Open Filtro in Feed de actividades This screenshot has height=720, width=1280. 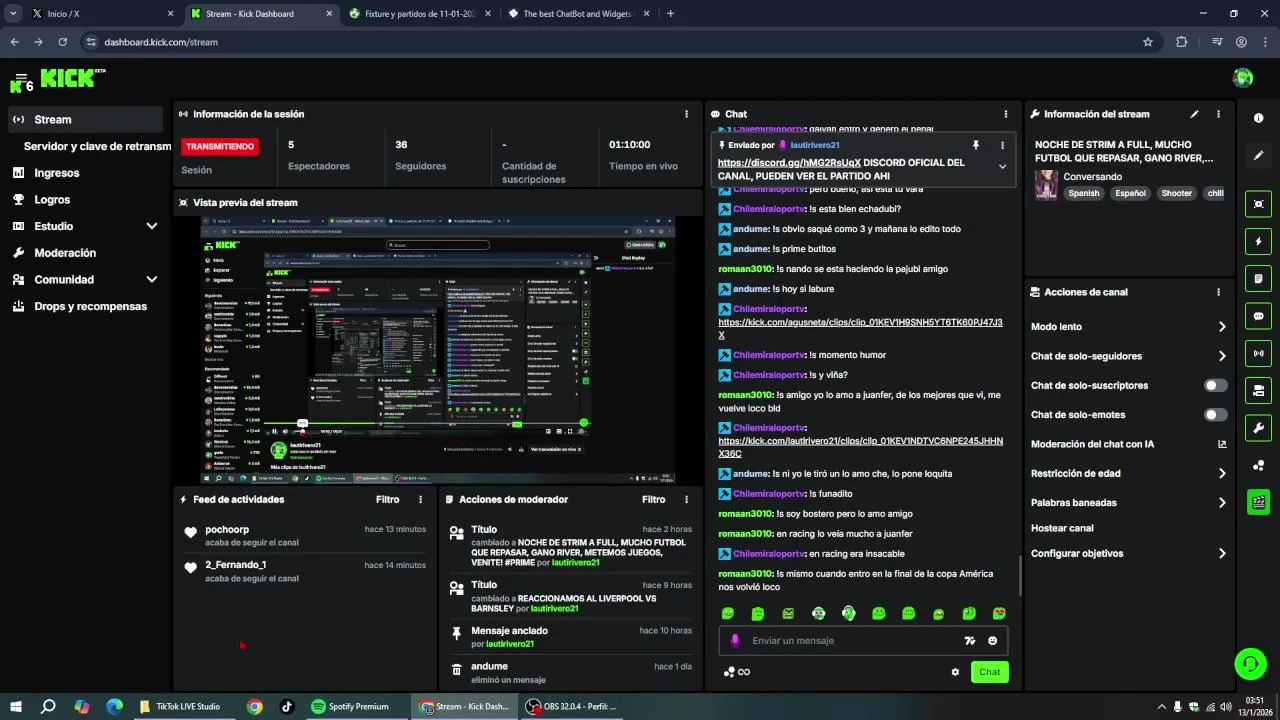(387, 499)
